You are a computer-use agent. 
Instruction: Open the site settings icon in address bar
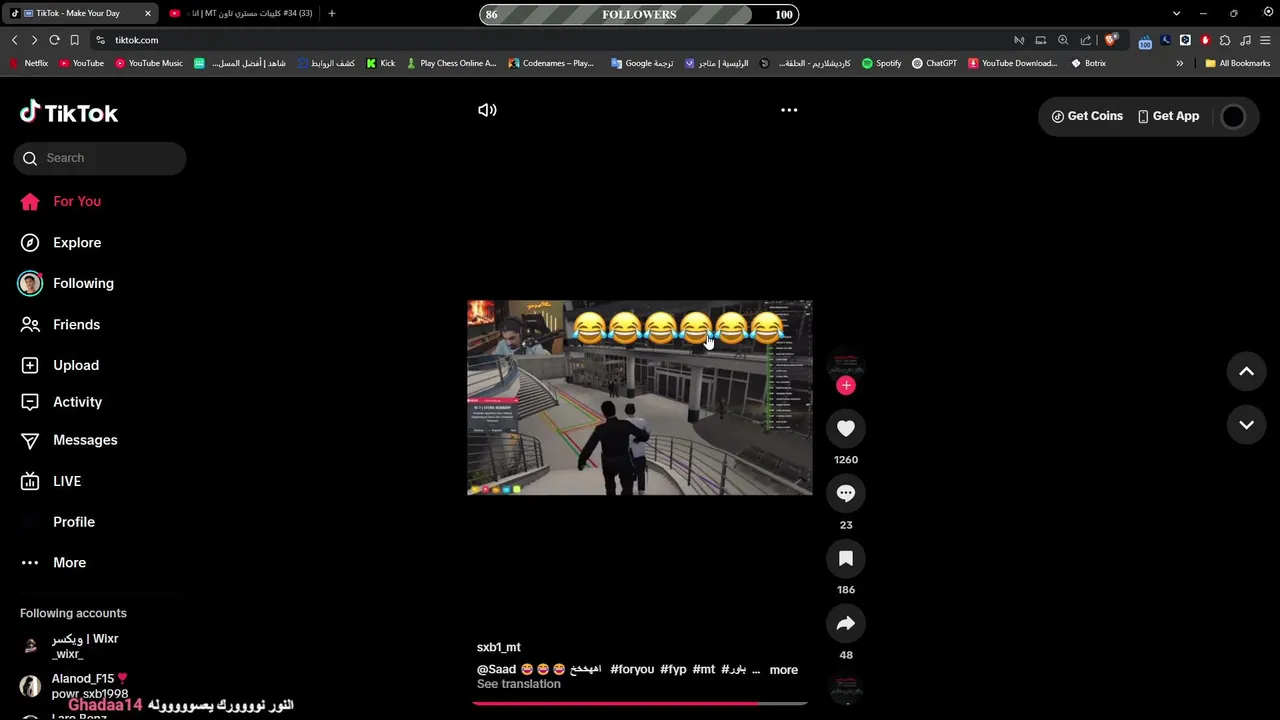(100, 40)
